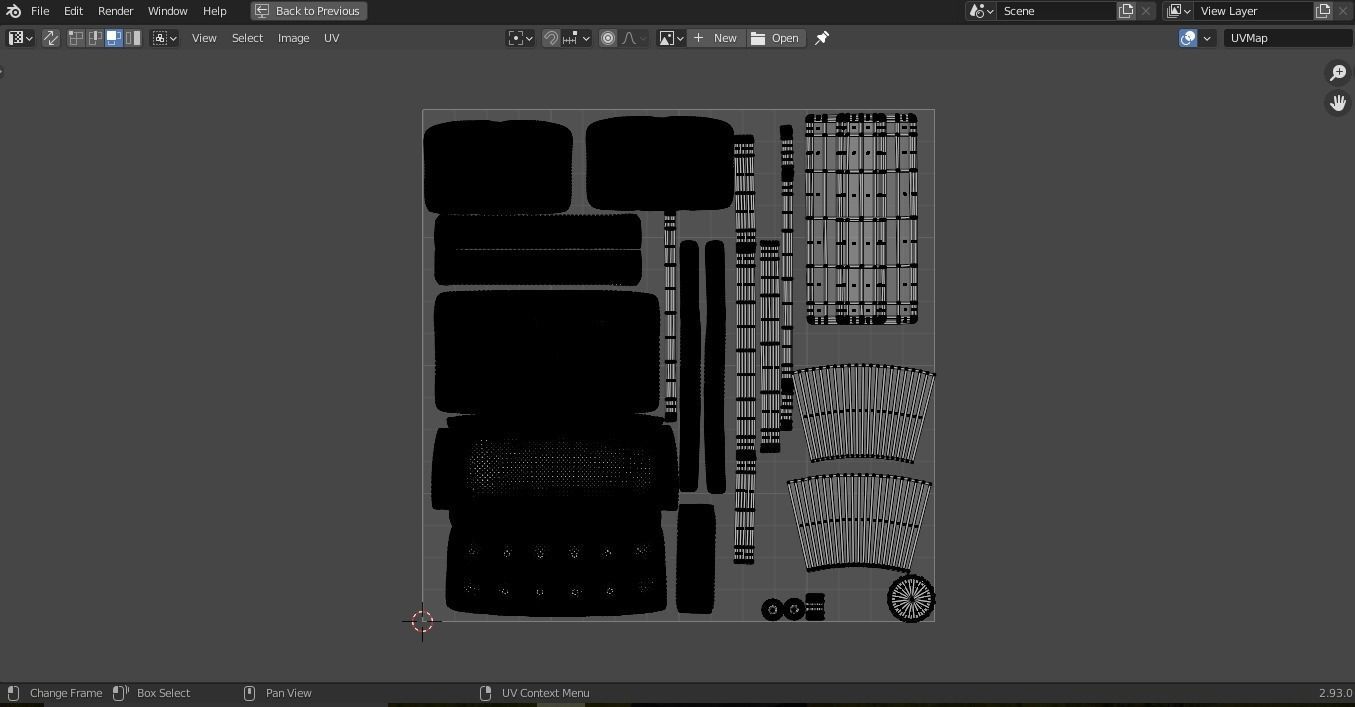Viewport: 1355px width, 707px height.
Task: Open the pivot point dropdown
Action: 520,38
